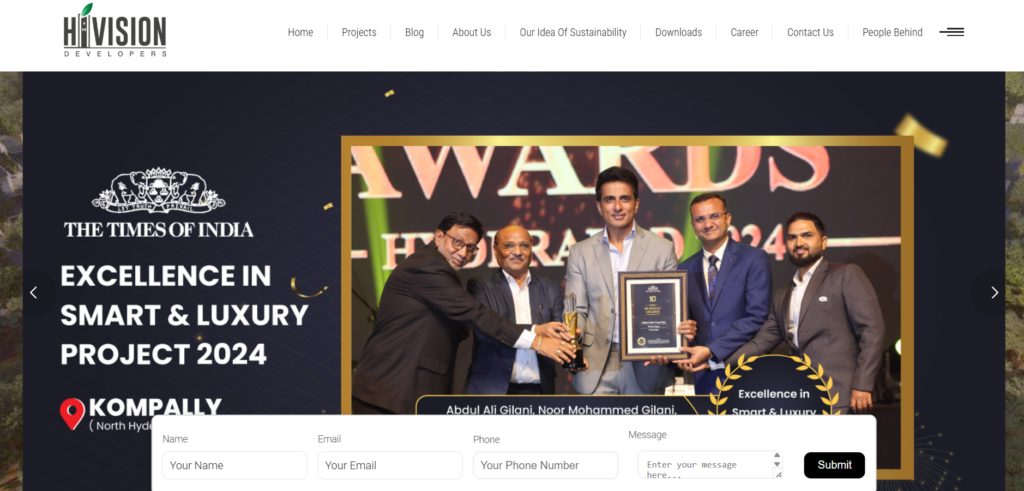Focus the Your Phone Number field
Screen dimensions: 1024x491
click(545, 466)
